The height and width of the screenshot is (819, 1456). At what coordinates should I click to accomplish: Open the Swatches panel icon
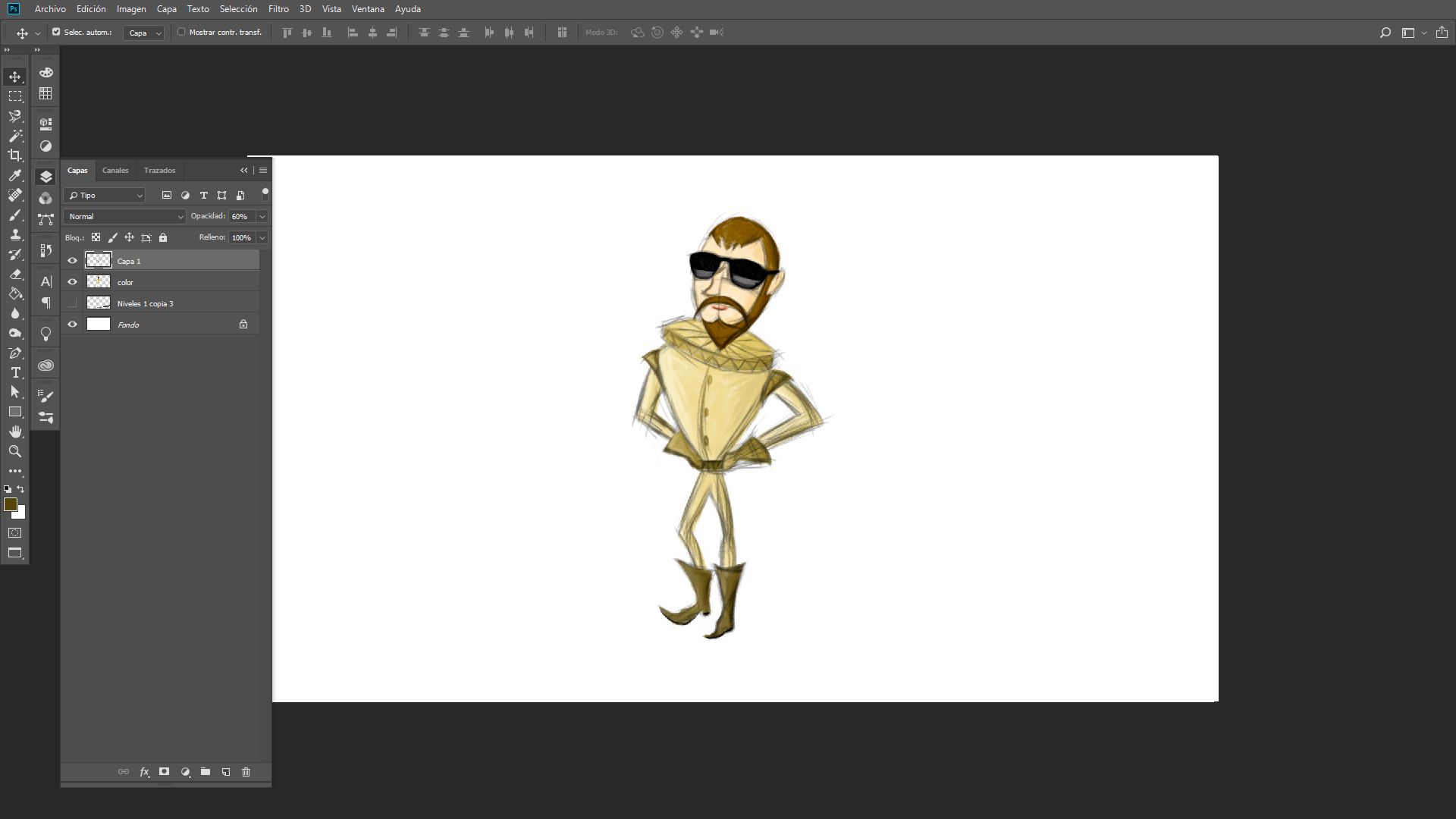point(46,93)
